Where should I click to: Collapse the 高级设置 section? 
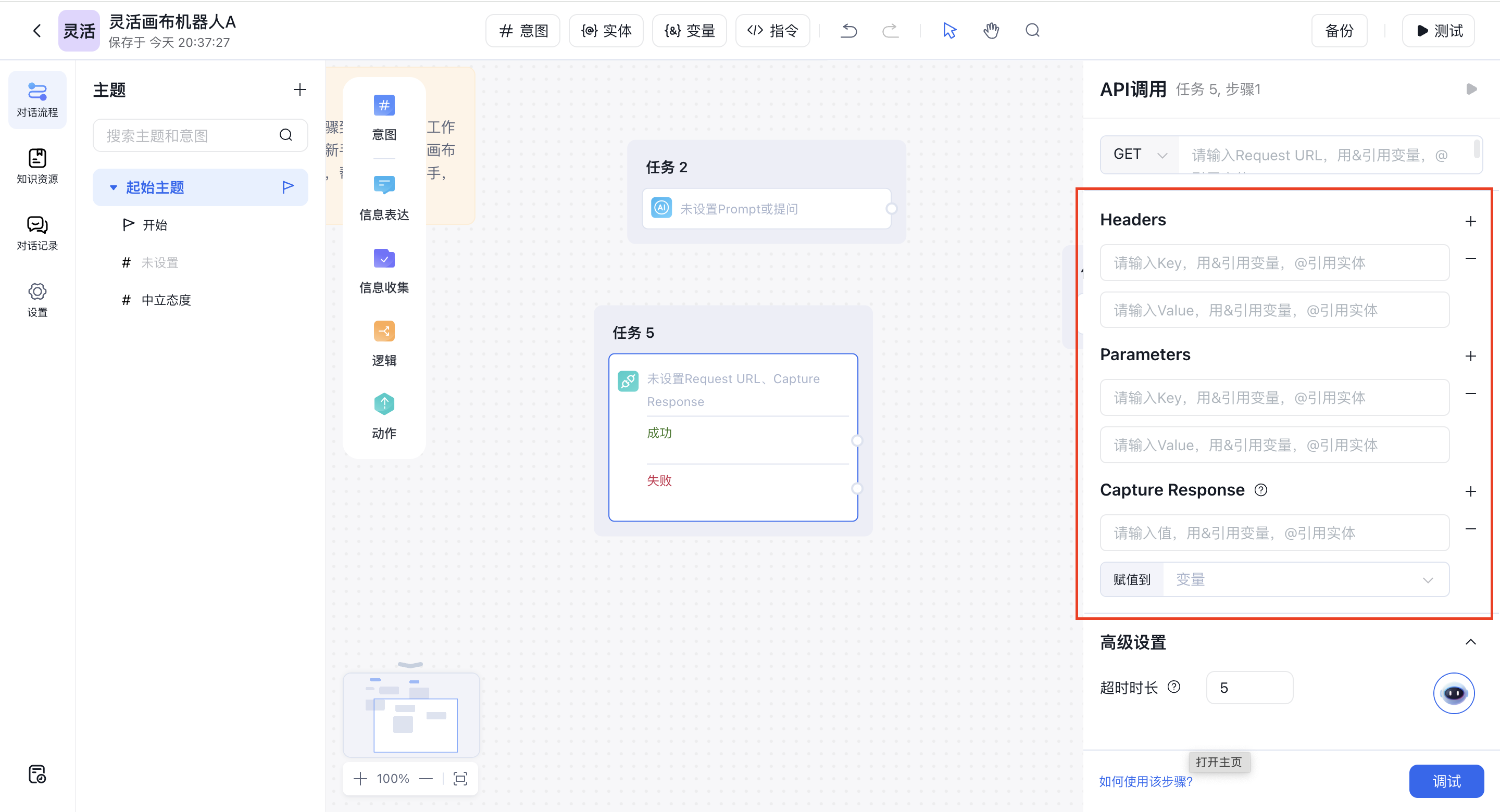tap(1470, 642)
